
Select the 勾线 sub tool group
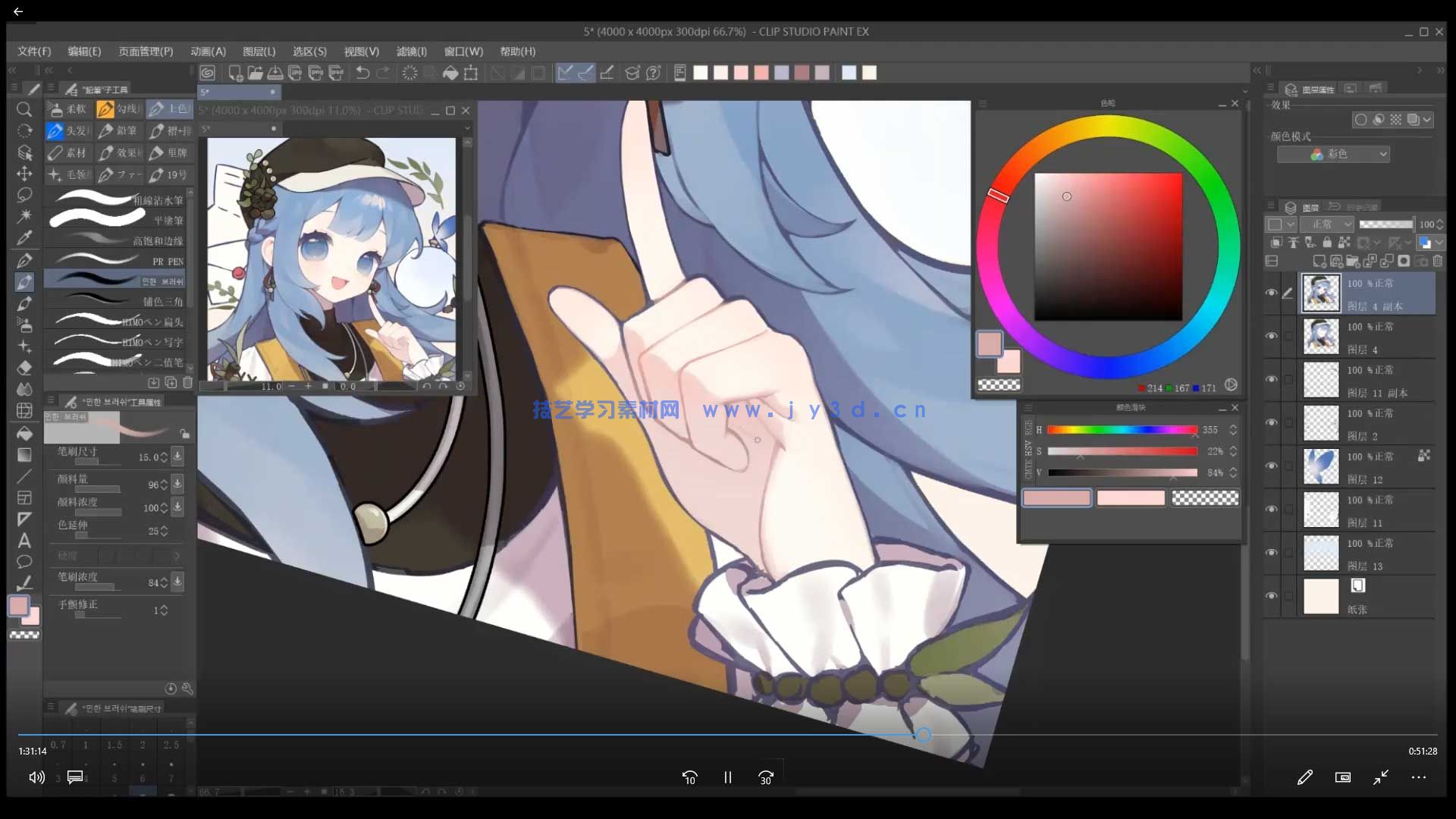[x=119, y=109]
